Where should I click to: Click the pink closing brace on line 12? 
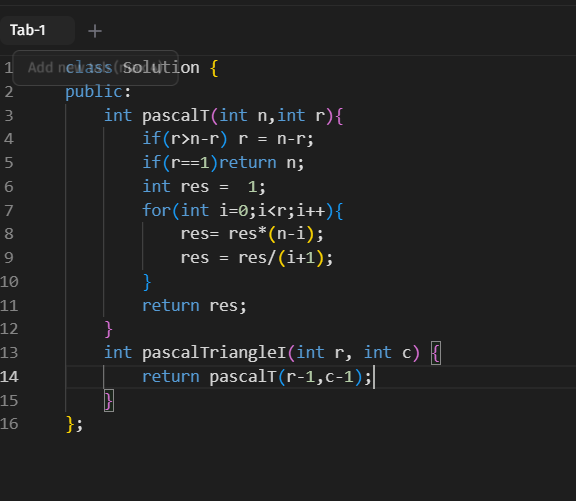pyautogui.click(x=108, y=329)
